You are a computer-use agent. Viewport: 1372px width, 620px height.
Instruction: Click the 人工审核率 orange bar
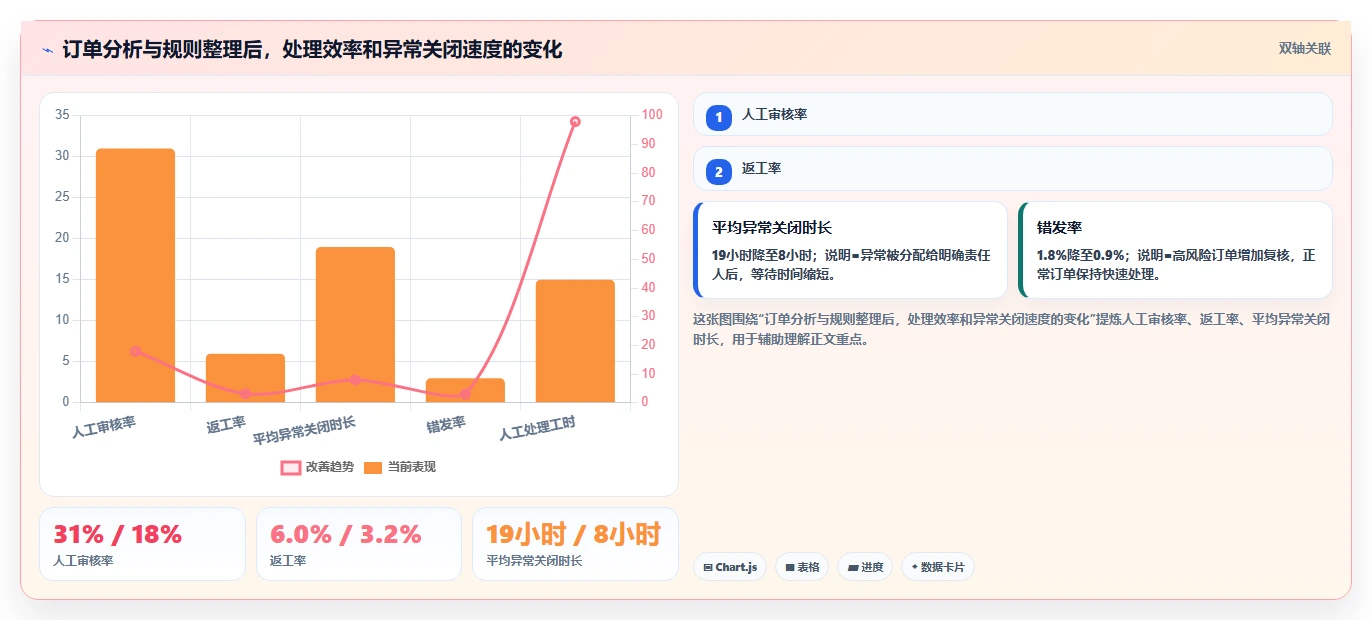pos(135,276)
